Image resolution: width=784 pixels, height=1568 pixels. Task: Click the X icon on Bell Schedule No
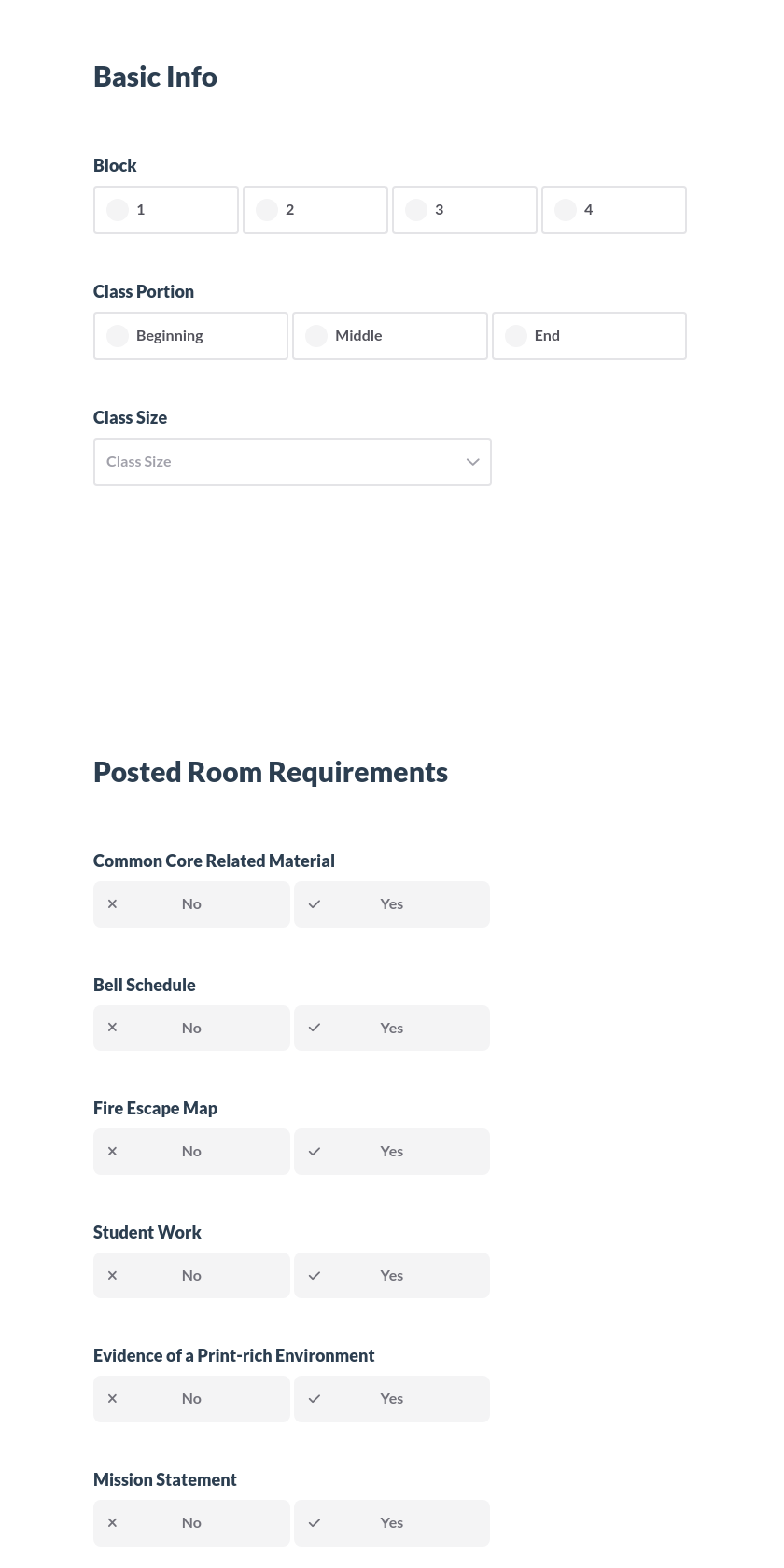tap(112, 1027)
